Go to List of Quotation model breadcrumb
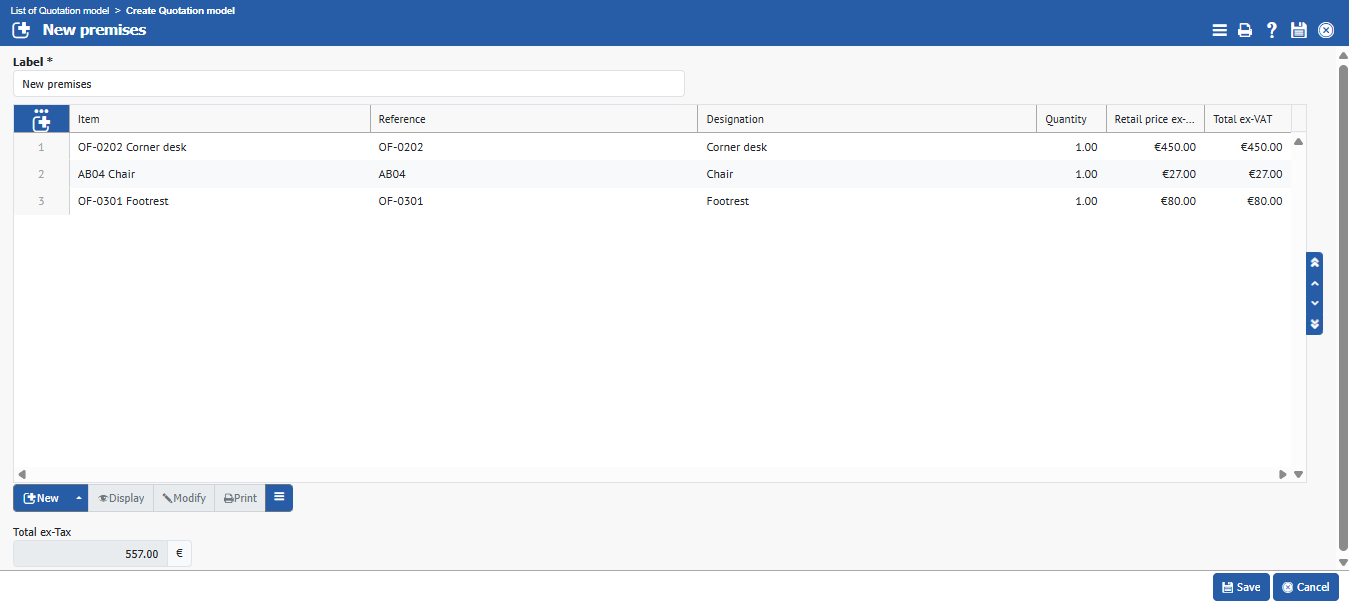Image resolution: width=1349 pixels, height=602 pixels. tap(60, 10)
